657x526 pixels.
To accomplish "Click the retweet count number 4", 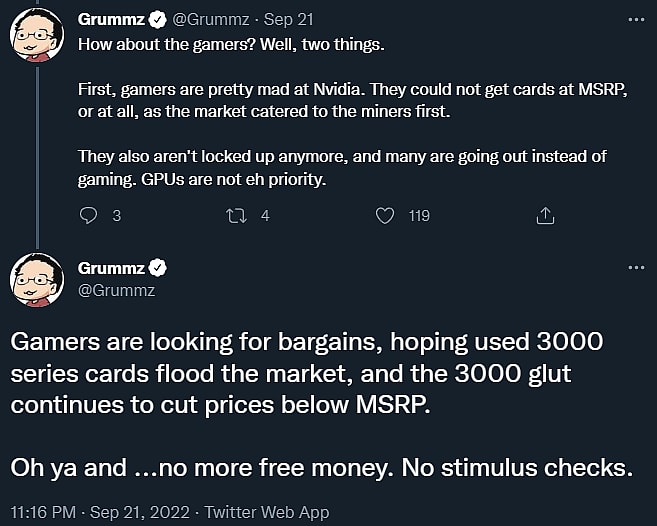I will pyautogui.click(x=265, y=215).
